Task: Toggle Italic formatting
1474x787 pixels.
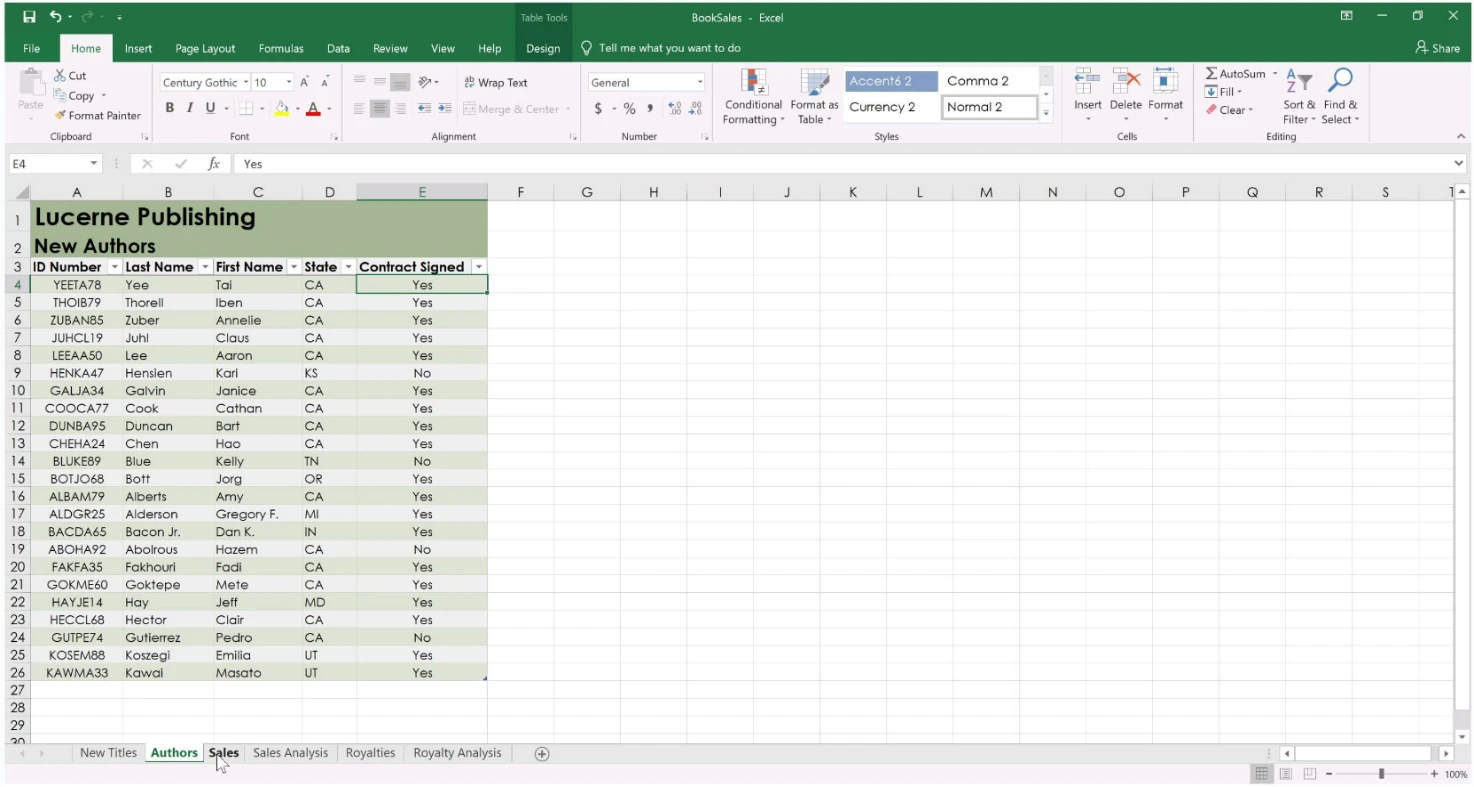Action: click(190, 108)
